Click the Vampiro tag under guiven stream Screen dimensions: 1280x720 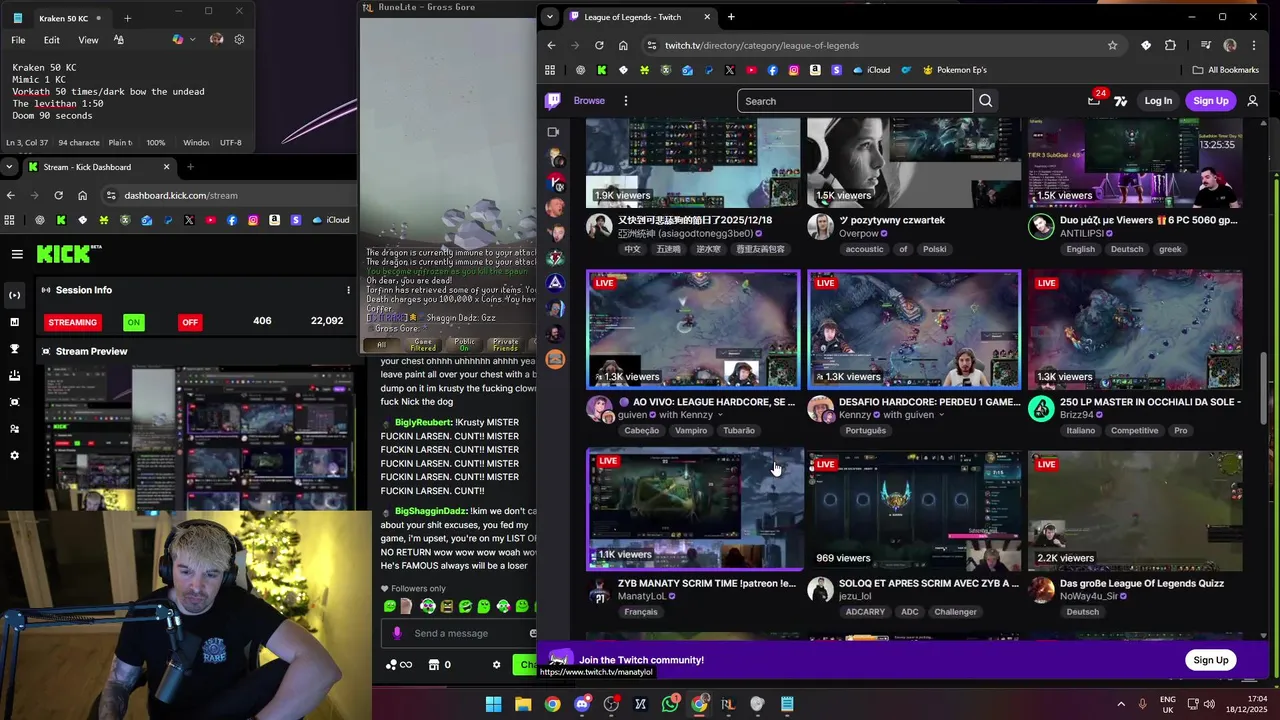click(691, 431)
